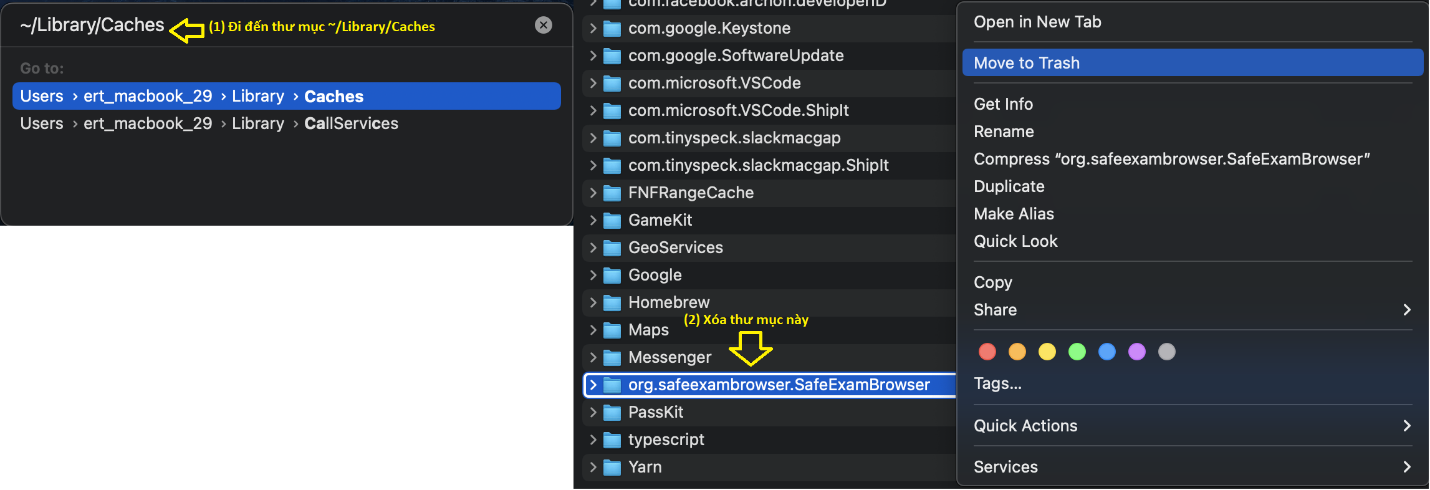
Task: Click the typescript folder icon
Action: [x=613, y=440]
